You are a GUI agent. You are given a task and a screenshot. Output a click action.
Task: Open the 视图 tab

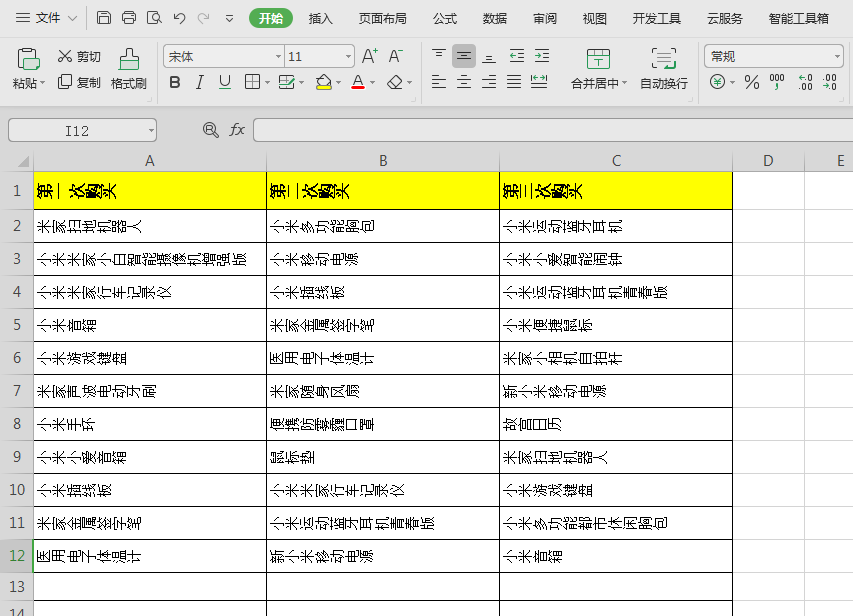point(595,19)
